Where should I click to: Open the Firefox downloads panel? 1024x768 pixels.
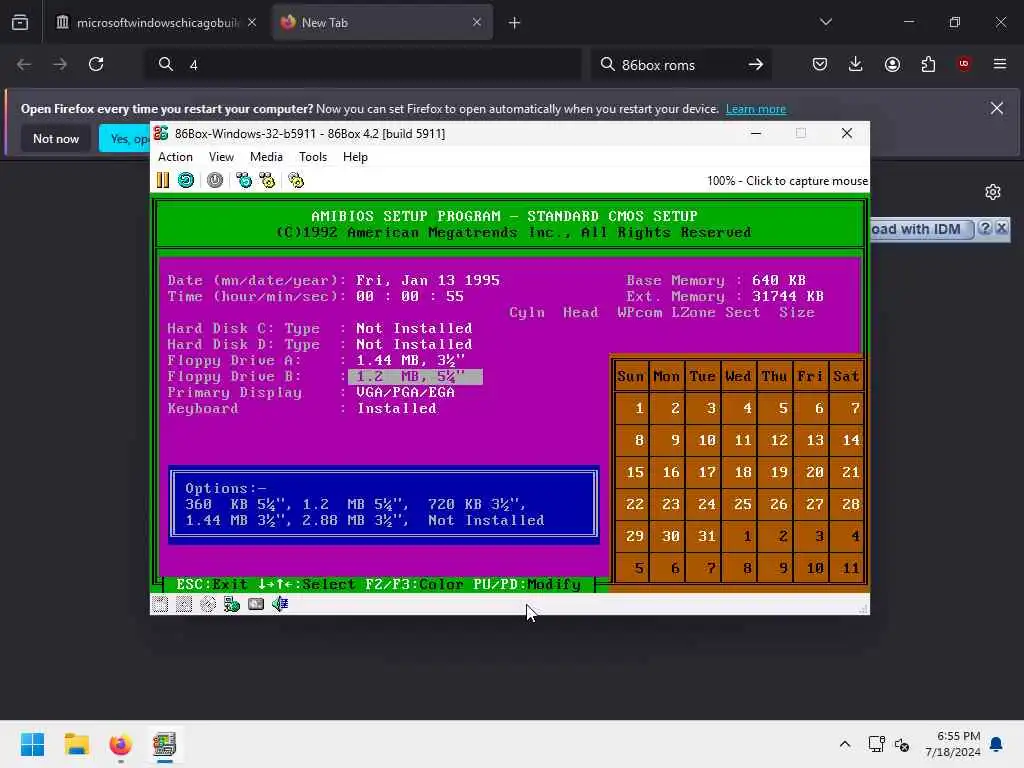pyautogui.click(x=856, y=64)
